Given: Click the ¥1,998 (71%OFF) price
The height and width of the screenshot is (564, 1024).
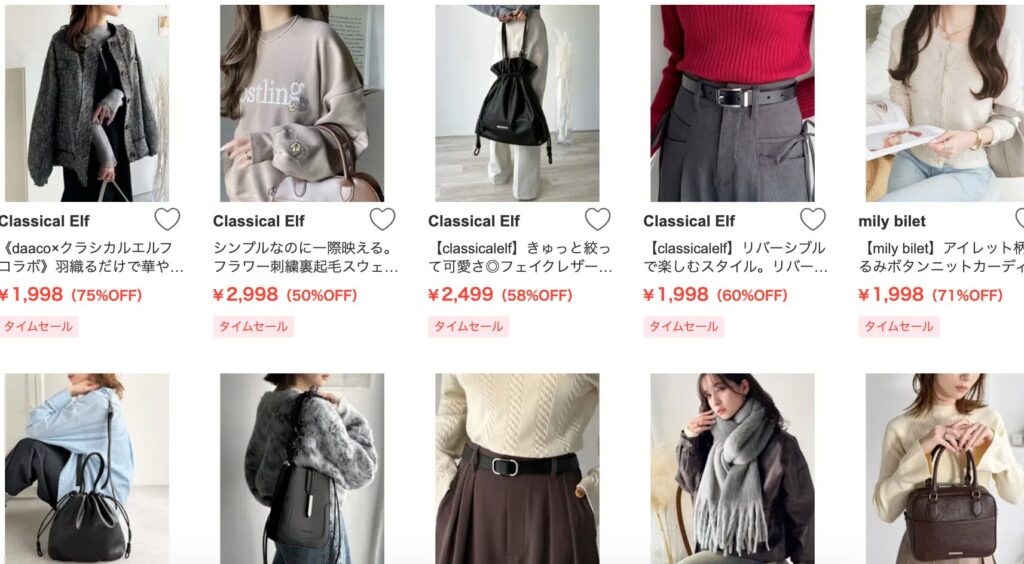Looking at the screenshot, I should click(930, 295).
